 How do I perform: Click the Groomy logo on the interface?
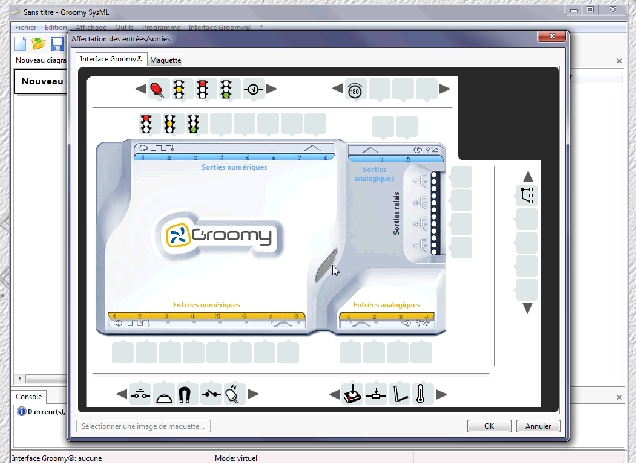219,235
